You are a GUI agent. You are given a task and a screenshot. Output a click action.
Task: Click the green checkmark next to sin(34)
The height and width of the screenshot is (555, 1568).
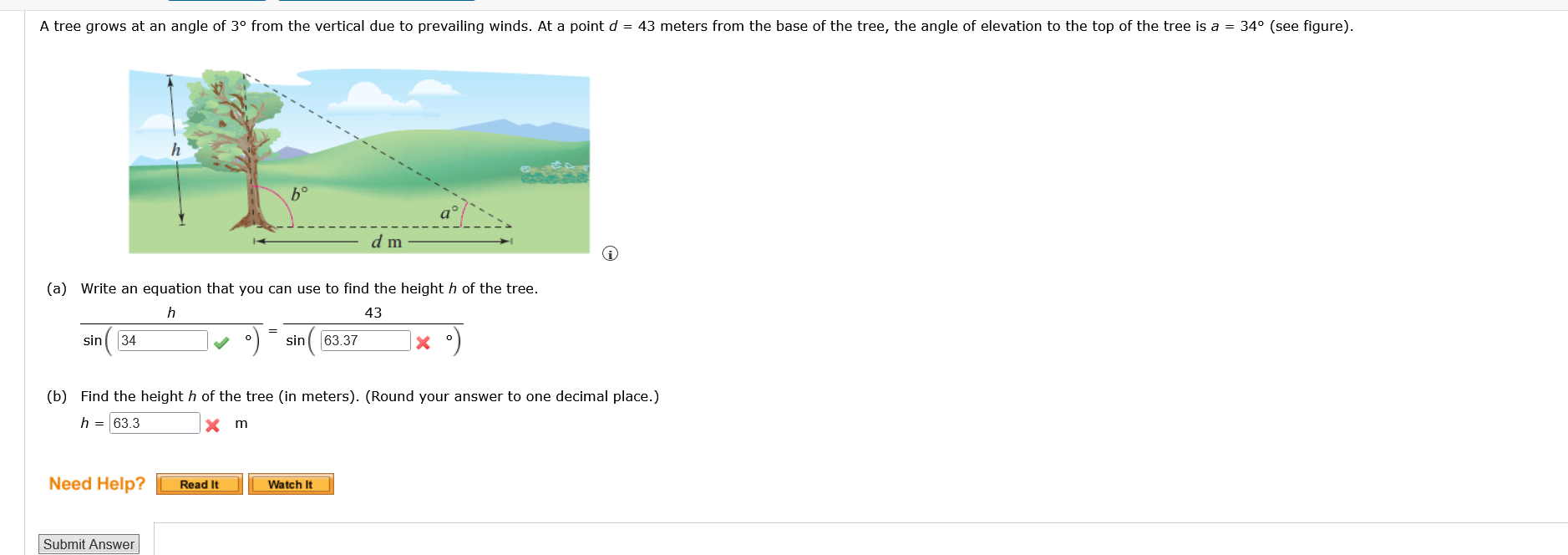[x=222, y=341]
